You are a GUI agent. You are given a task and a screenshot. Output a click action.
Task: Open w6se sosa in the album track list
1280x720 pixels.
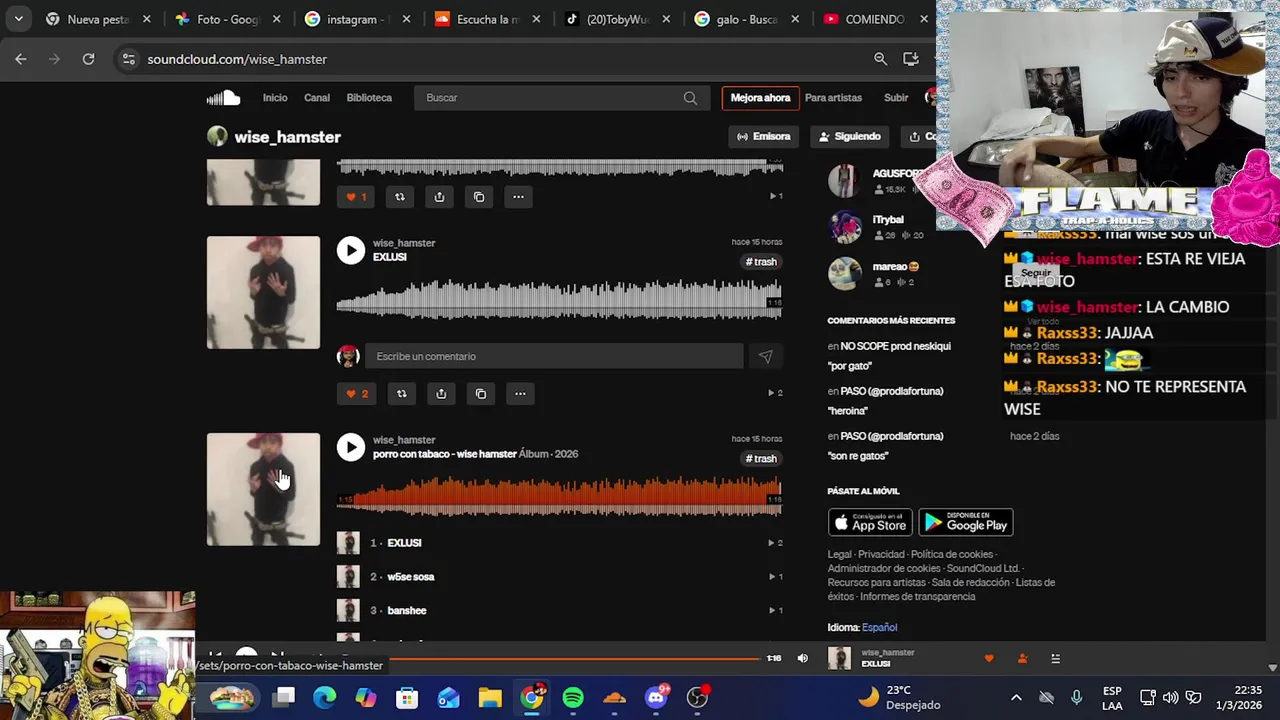[x=411, y=577]
